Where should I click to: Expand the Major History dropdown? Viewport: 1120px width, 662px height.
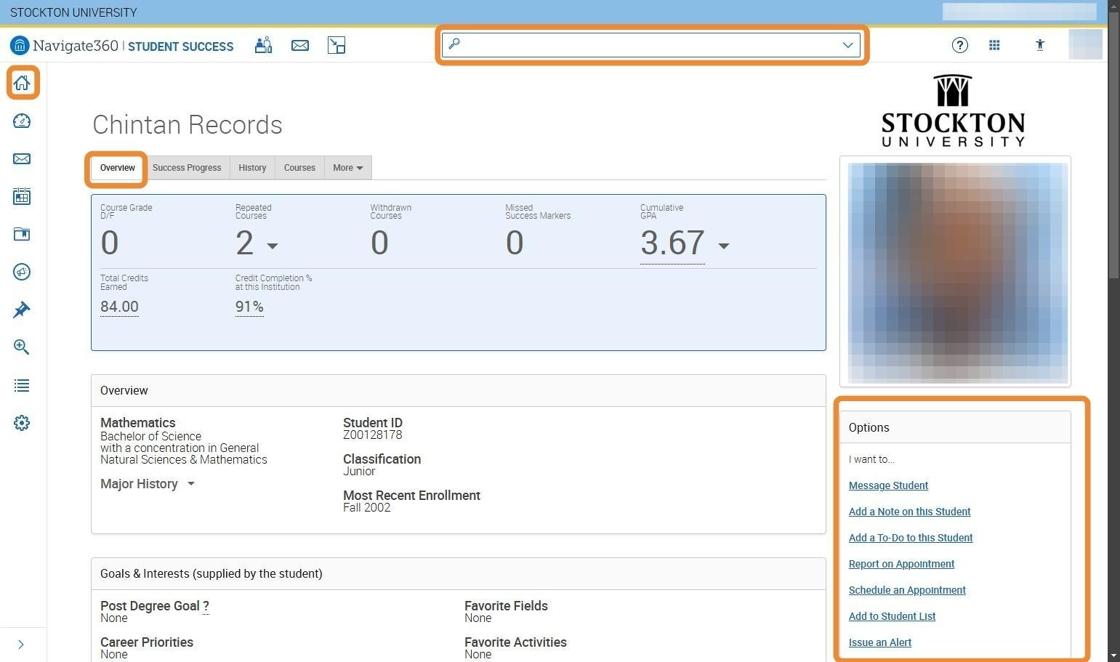click(147, 483)
